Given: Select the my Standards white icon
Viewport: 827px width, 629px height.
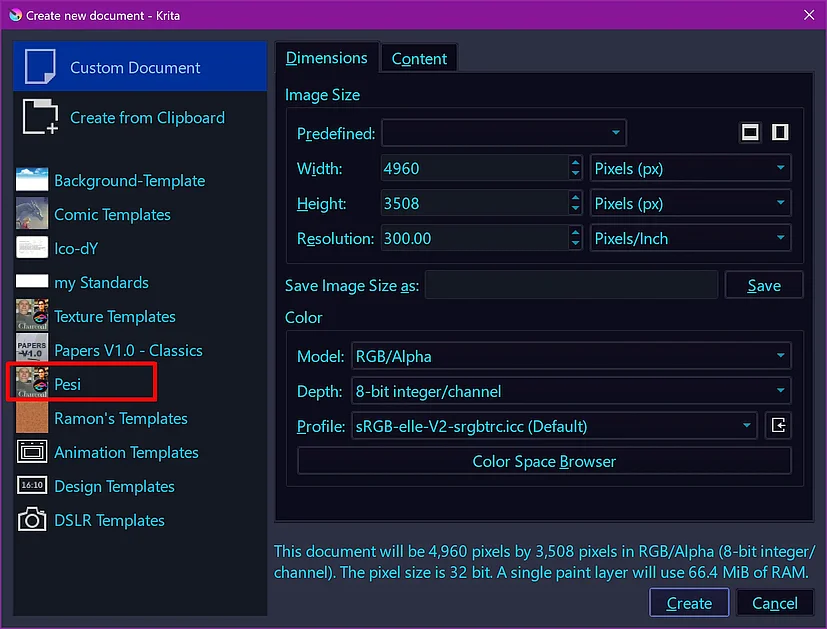Looking at the screenshot, I should [32, 282].
